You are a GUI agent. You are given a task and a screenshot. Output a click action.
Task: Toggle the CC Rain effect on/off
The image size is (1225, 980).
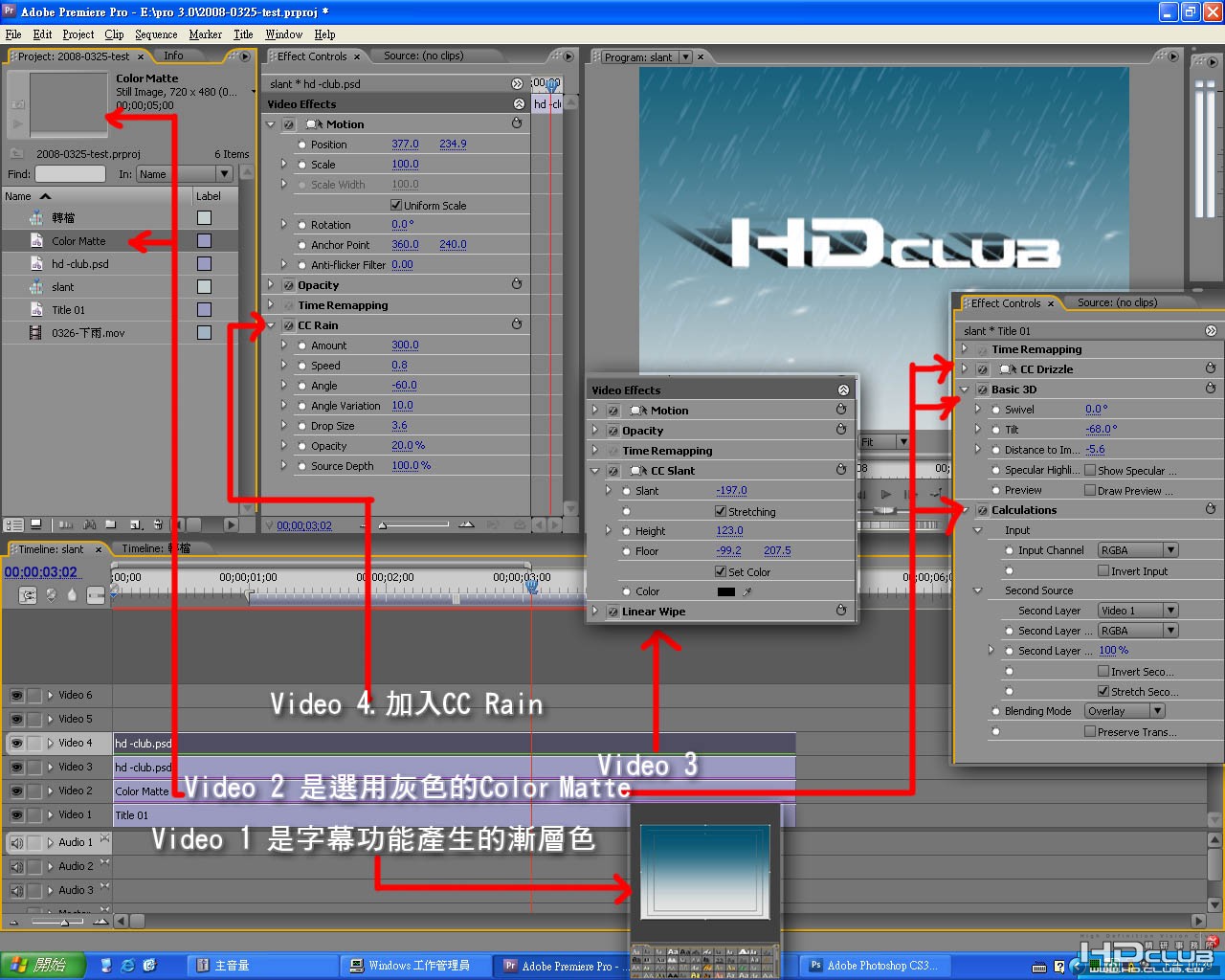tap(288, 325)
